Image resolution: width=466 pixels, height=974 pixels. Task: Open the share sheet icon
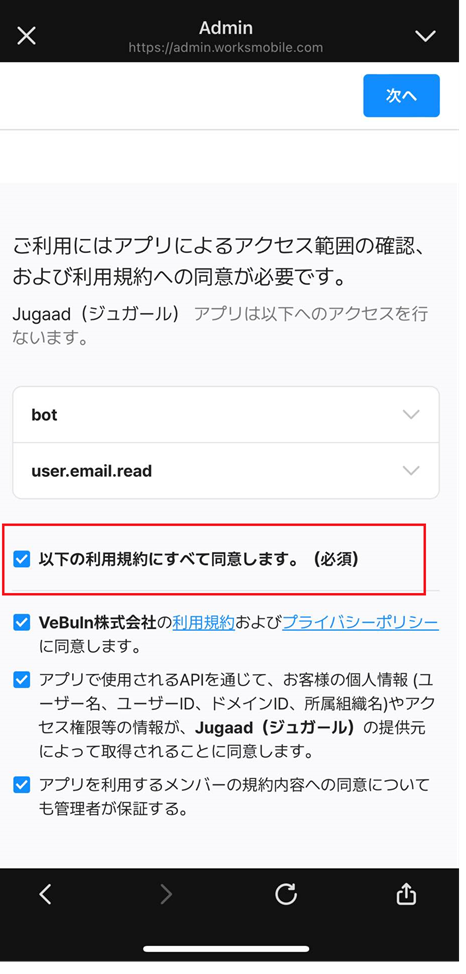[x=406, y=893]
